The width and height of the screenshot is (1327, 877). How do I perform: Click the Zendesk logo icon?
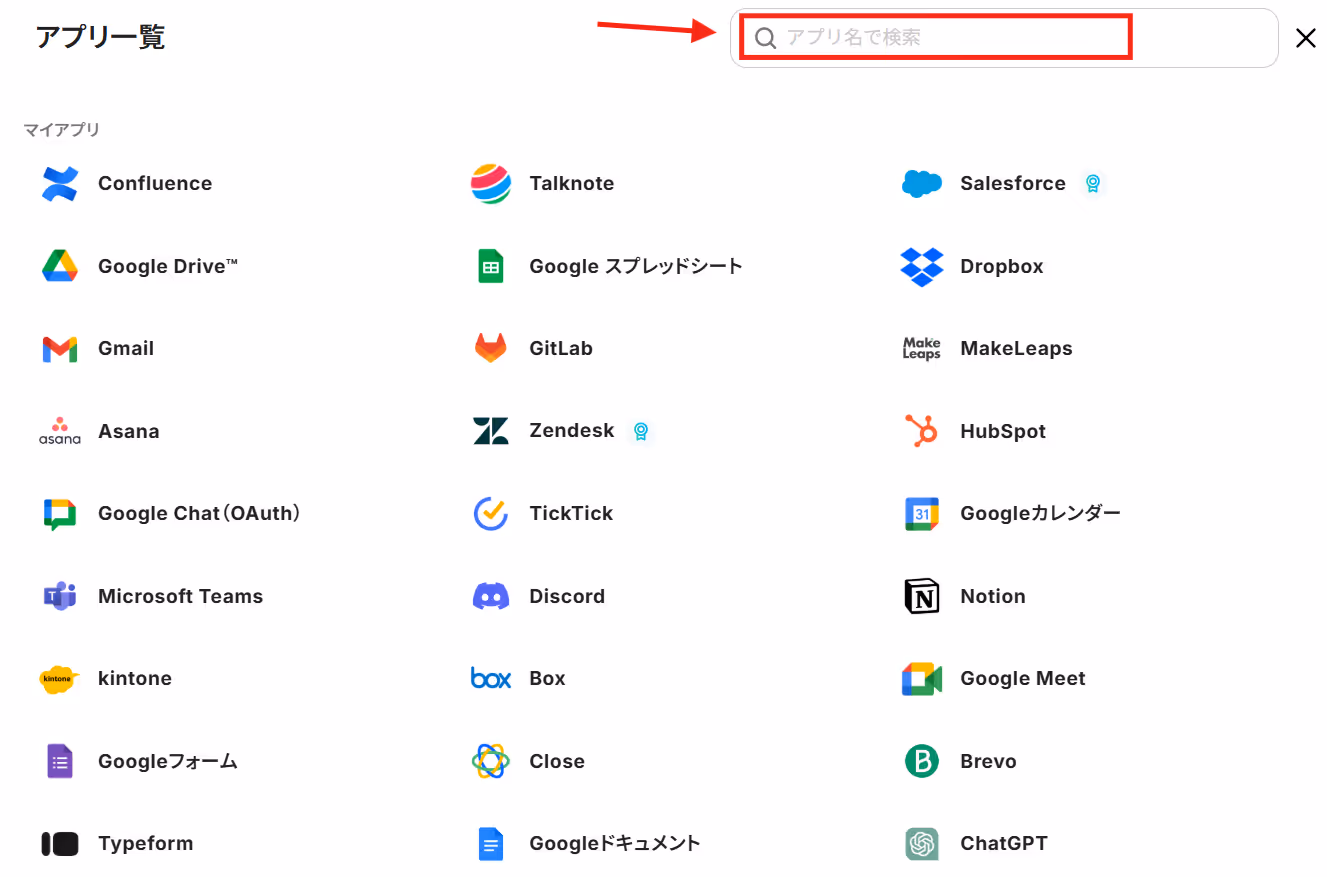click(x=491, y=431)
